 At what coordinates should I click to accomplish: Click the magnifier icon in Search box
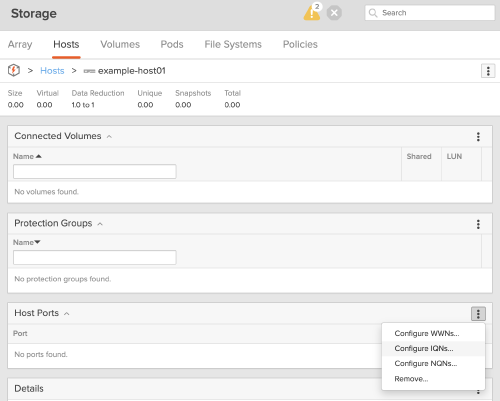coord(373,13)
